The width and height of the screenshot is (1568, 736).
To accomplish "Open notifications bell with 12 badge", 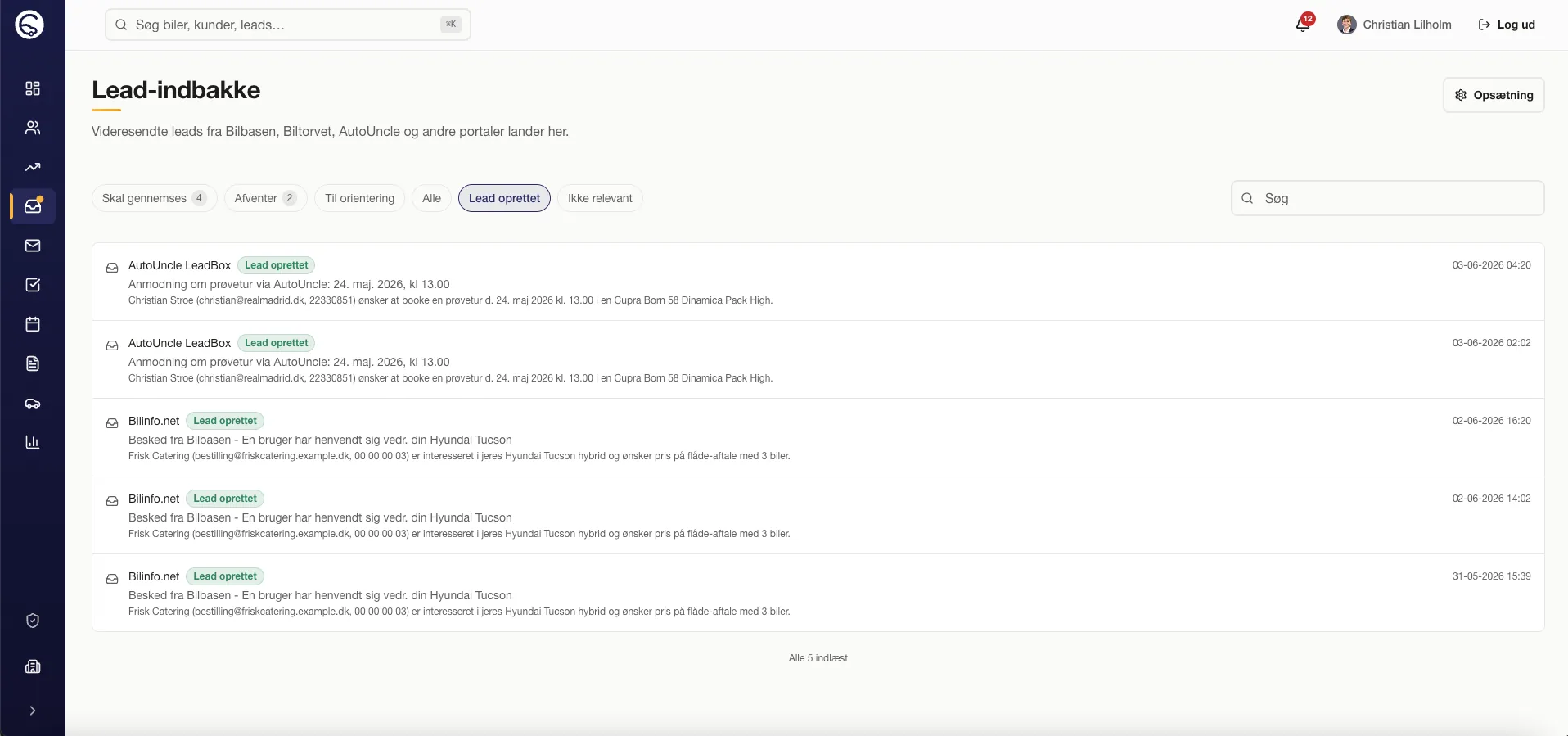I will click(1303, 25).
